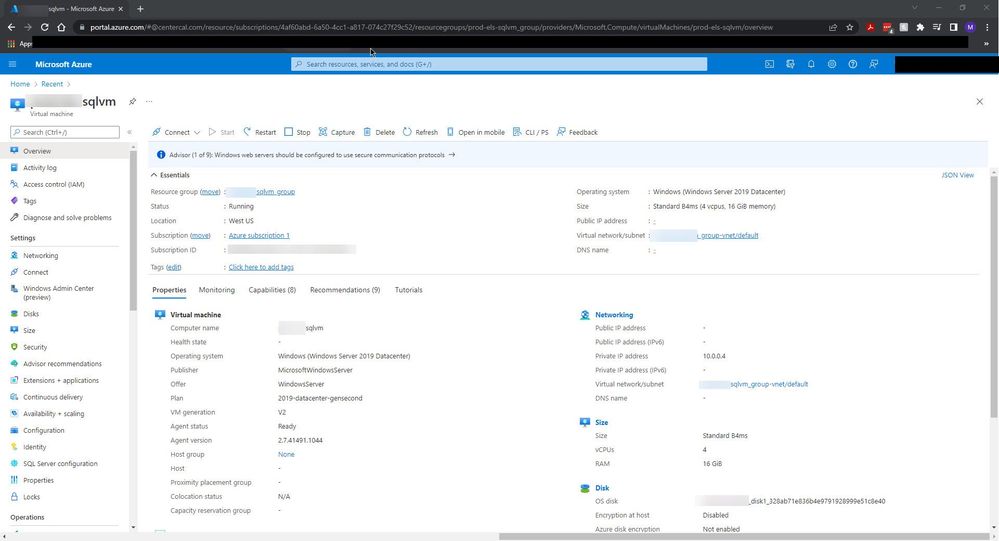Stop the virtual machine

pos(297,132)
